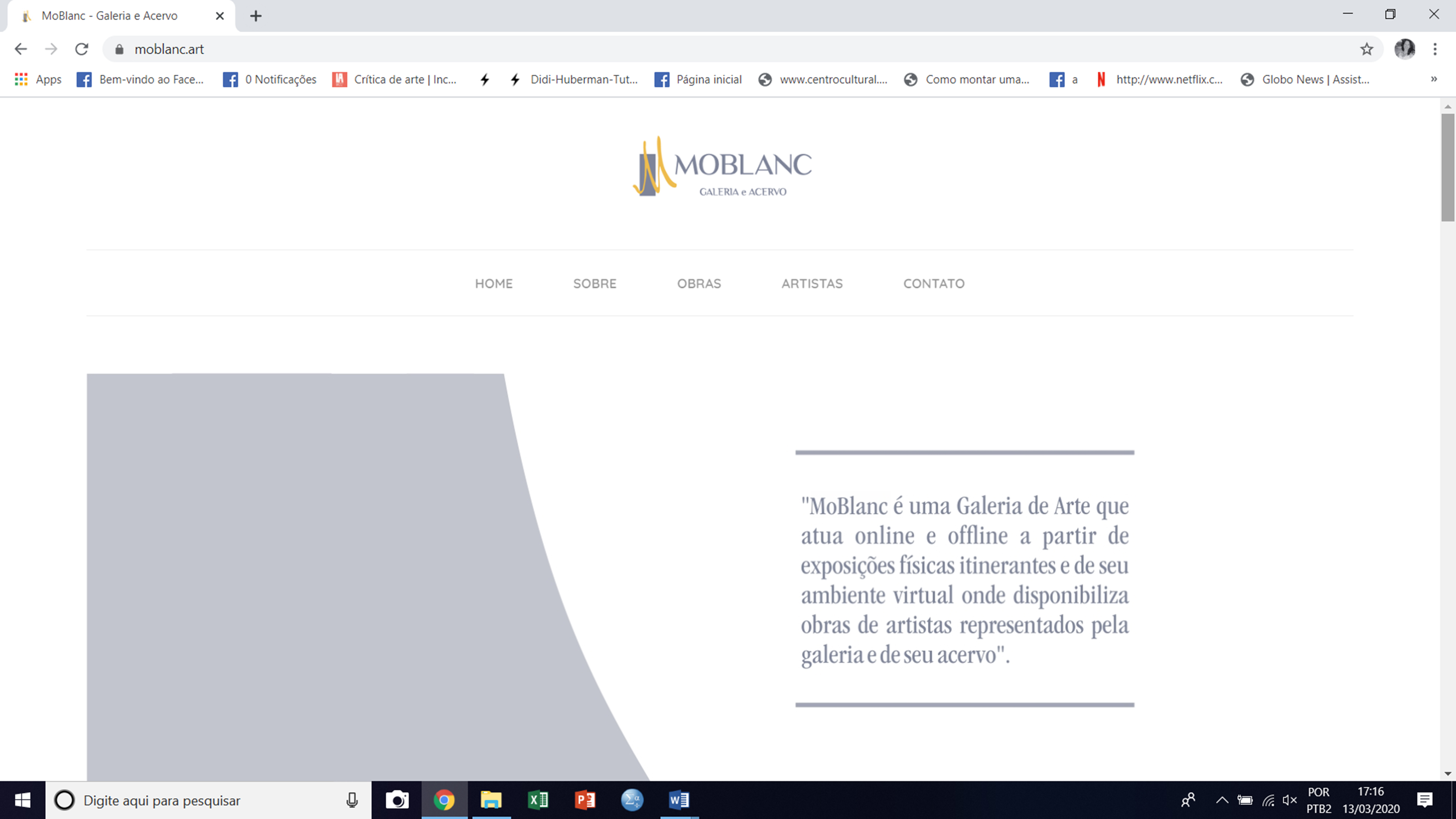
Task: Open the Windows notification center
Action: pyautogui.click(x=1424, y=800)
